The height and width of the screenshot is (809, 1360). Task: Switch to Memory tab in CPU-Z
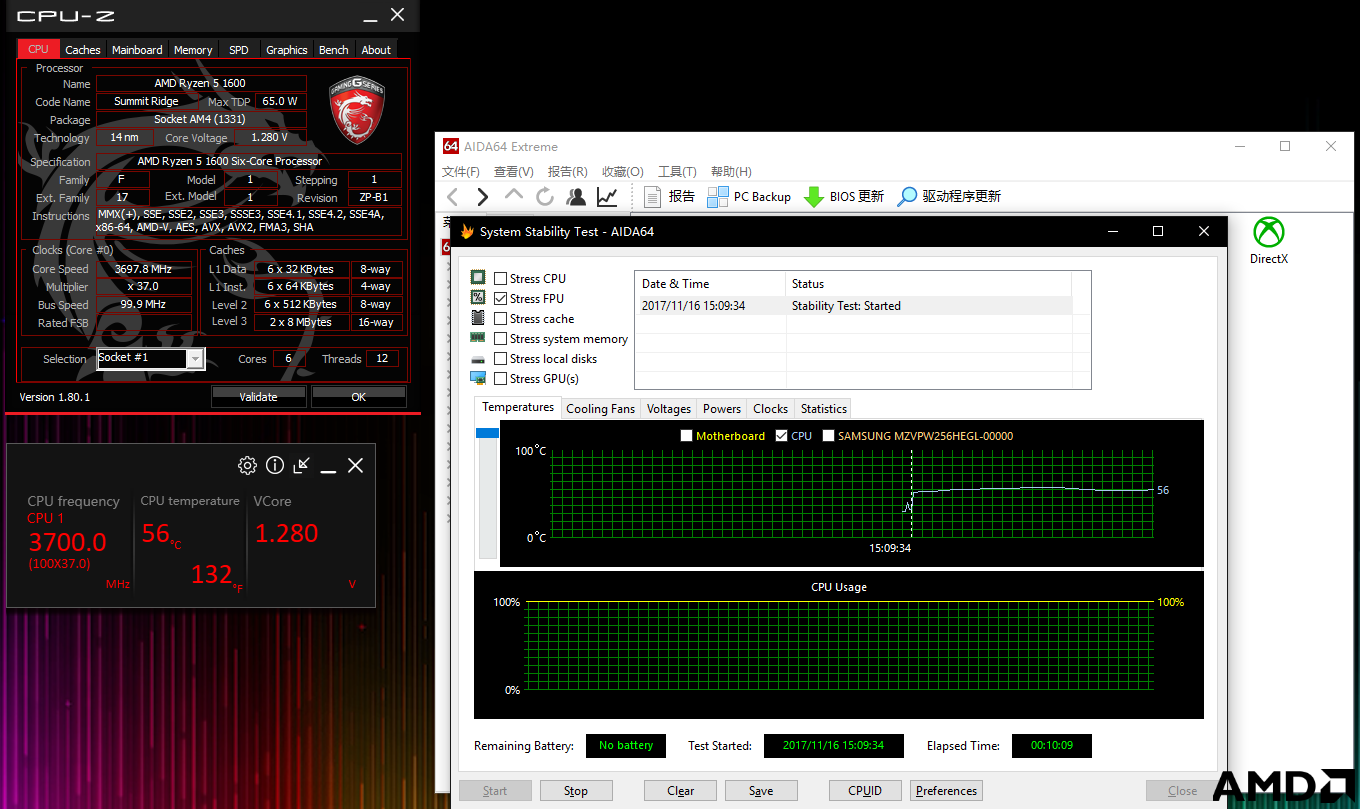click(x=193, y=50)
